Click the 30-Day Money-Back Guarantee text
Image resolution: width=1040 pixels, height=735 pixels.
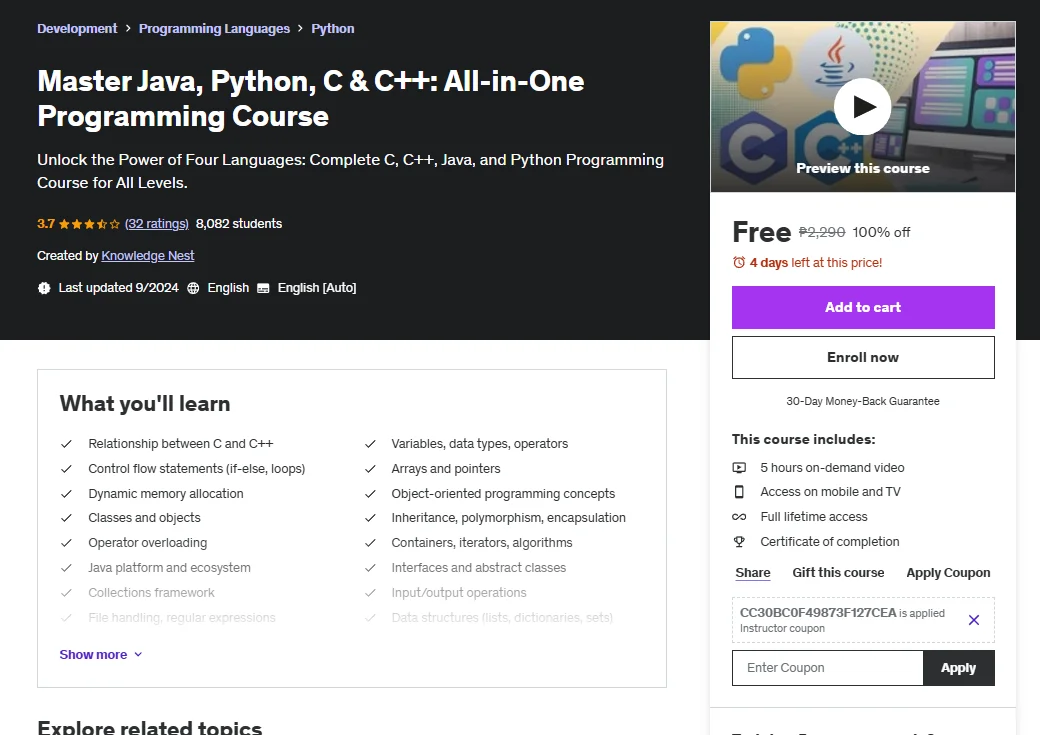tap(863, 401)
